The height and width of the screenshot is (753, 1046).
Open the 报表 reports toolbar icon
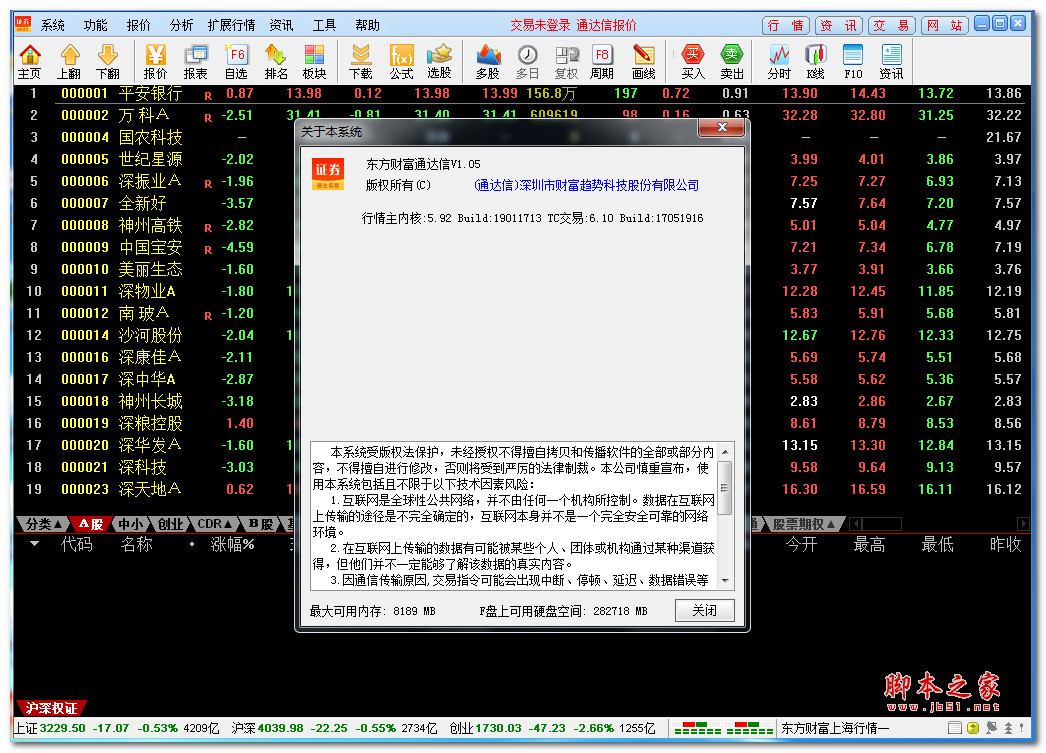pos(195,61)
